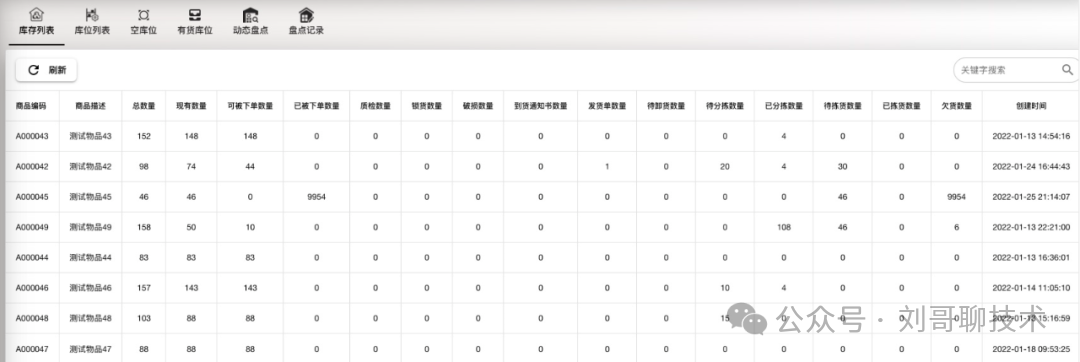Screen dimensions: 1080x362
Task: Click the 已分拣数量 value 108
Action: pyautogui.click(x=784, y=227)
